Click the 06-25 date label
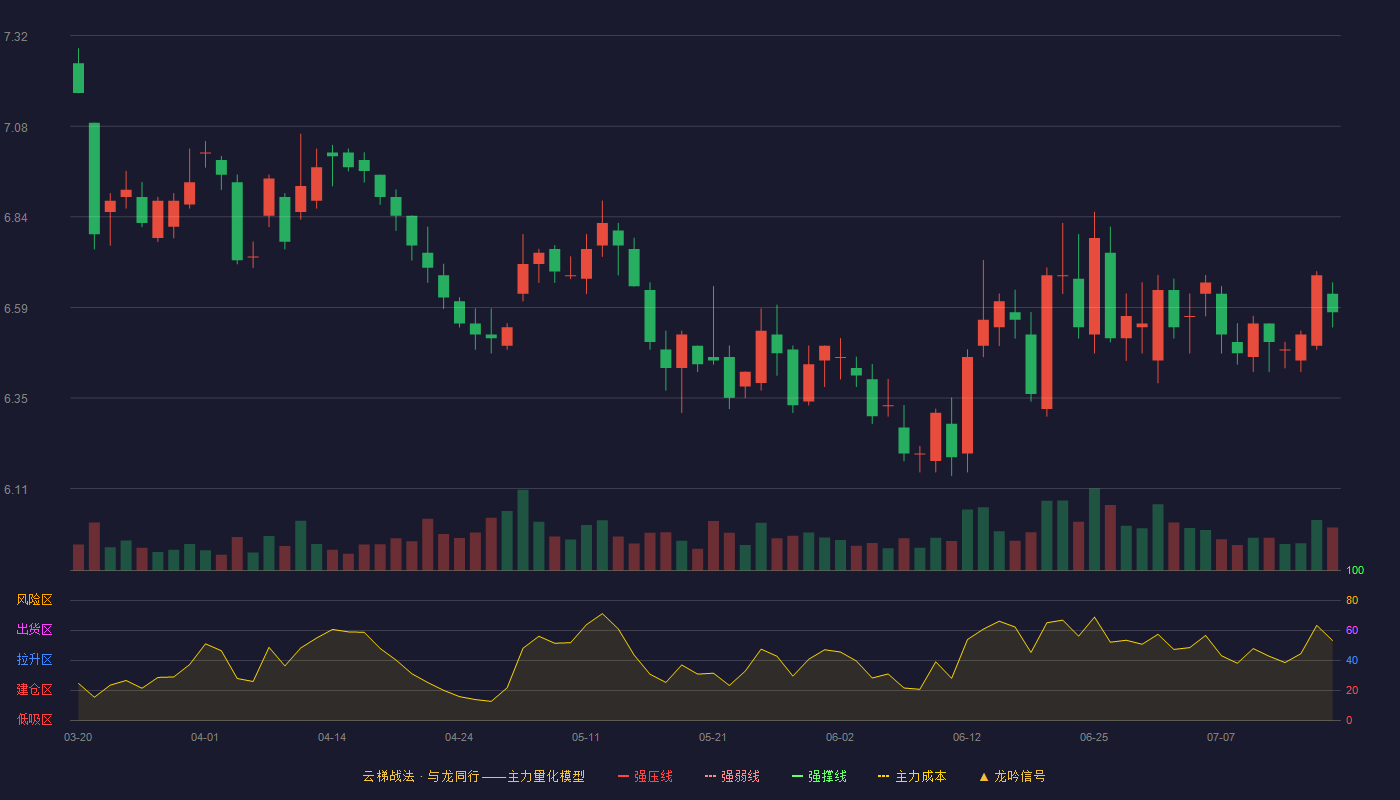The height and width of the screenshot is (800, 1400). 1094,737
